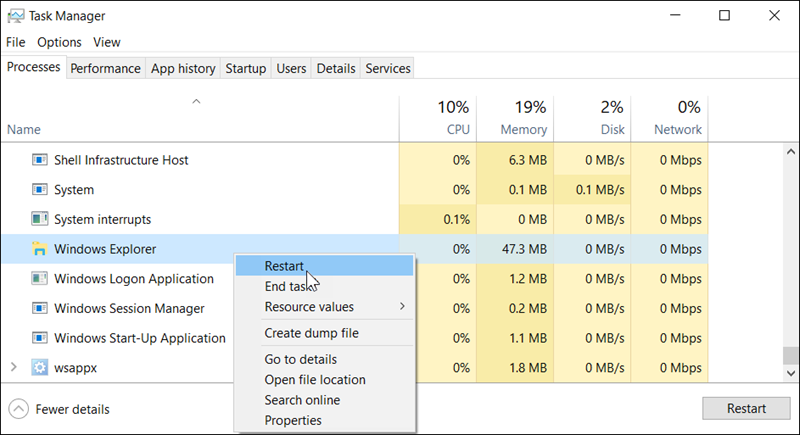Switch to the Details tab

coord(336,68)
